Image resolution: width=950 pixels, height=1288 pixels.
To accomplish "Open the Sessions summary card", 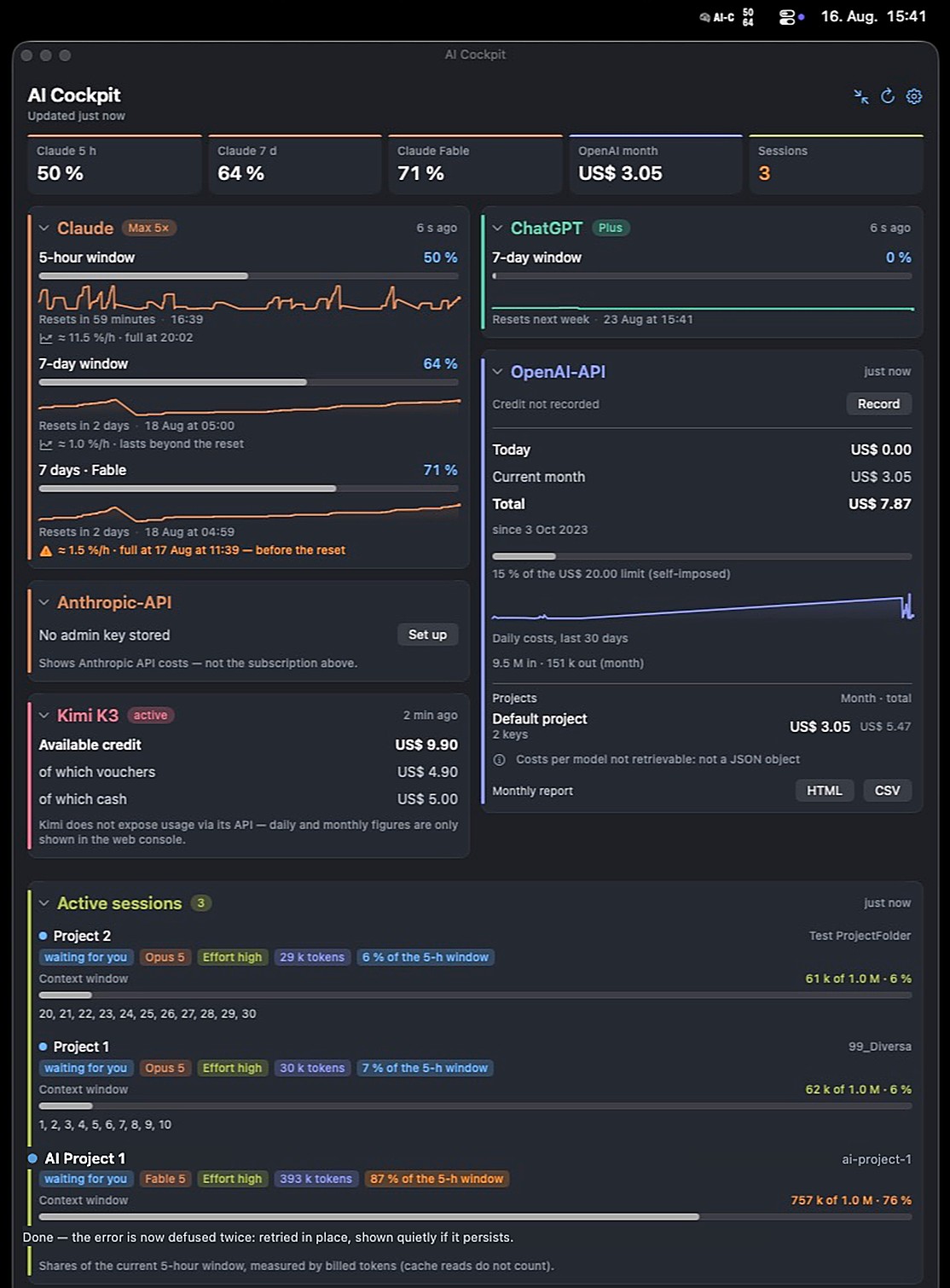I will [836, 164].
